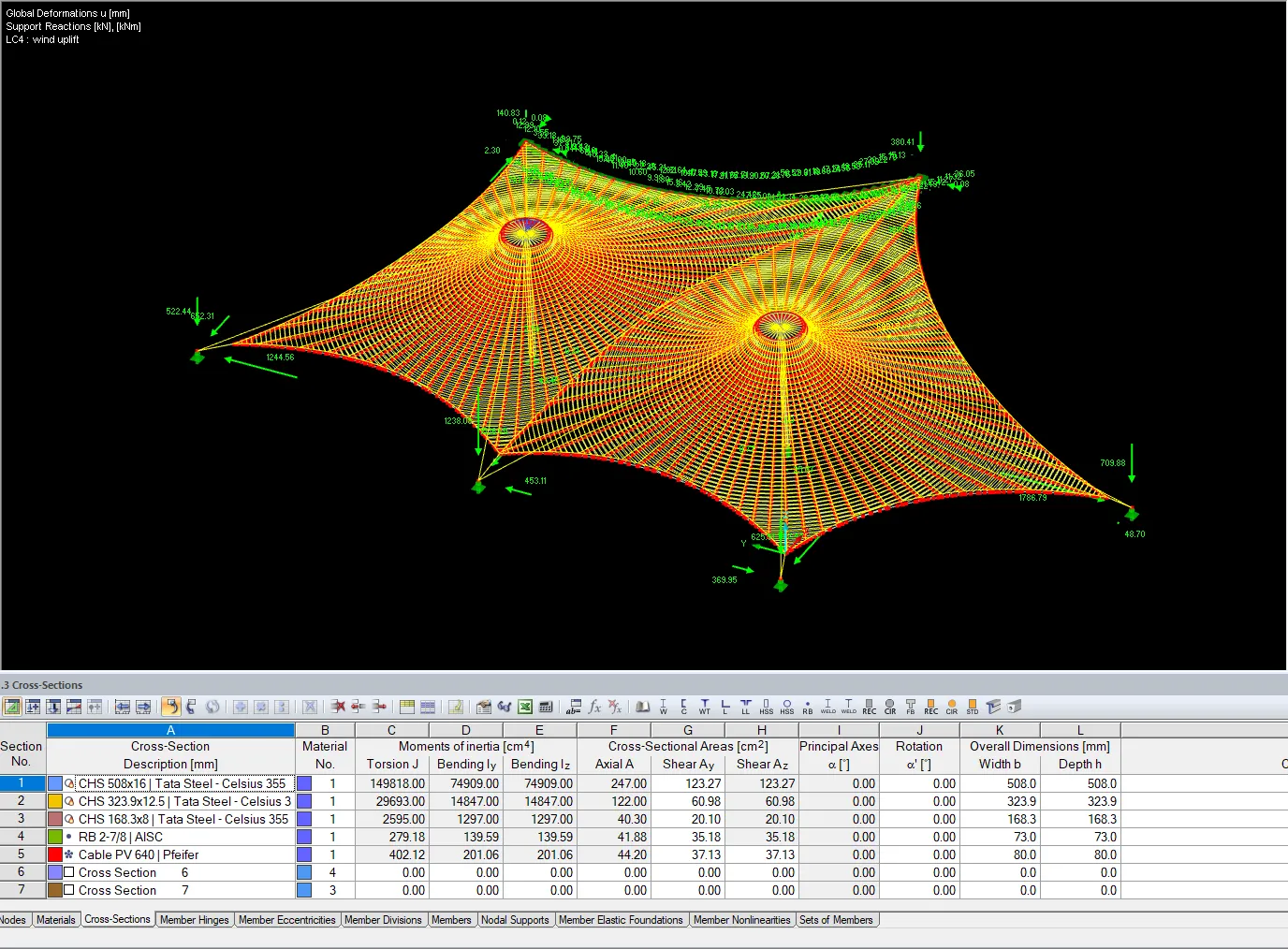The width and height of the screenshot is (1288, 949).
Task: Select the orange CIR timber section icon
Action: pos(952,707)
